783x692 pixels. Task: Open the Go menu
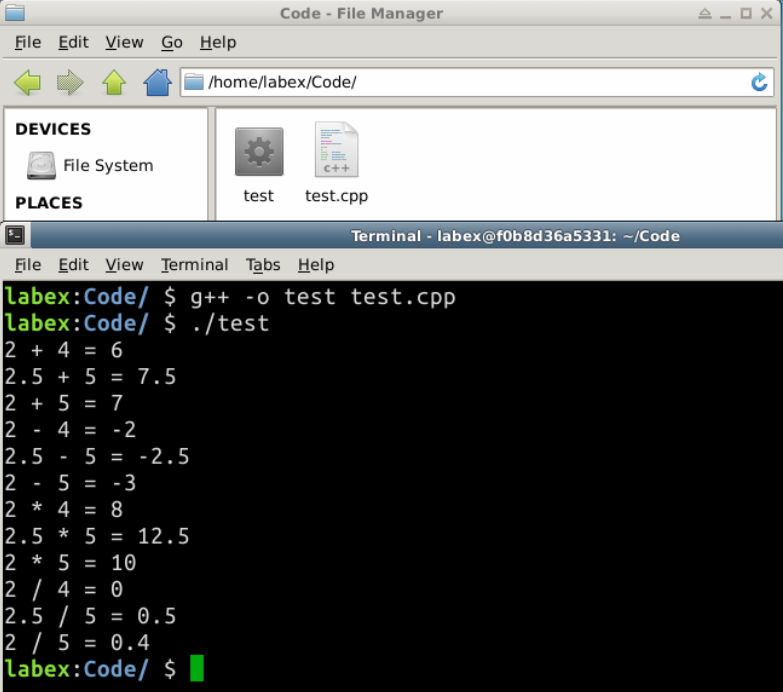pyautogui.click(x=172, y=42)
